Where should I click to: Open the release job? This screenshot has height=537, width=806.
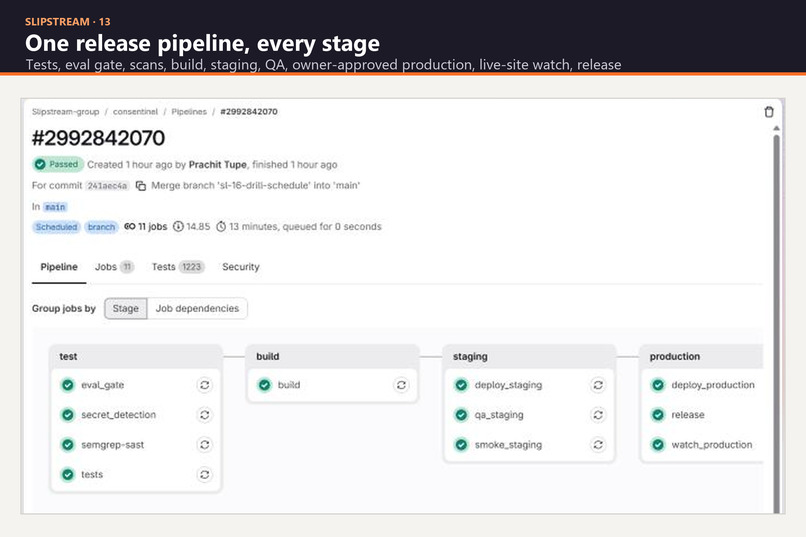tap(688, 415)
